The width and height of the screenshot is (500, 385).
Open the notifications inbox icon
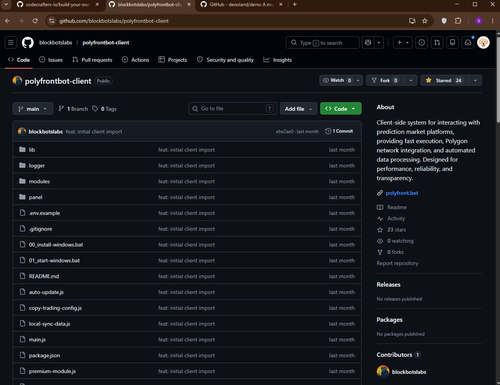pos(468,43)
